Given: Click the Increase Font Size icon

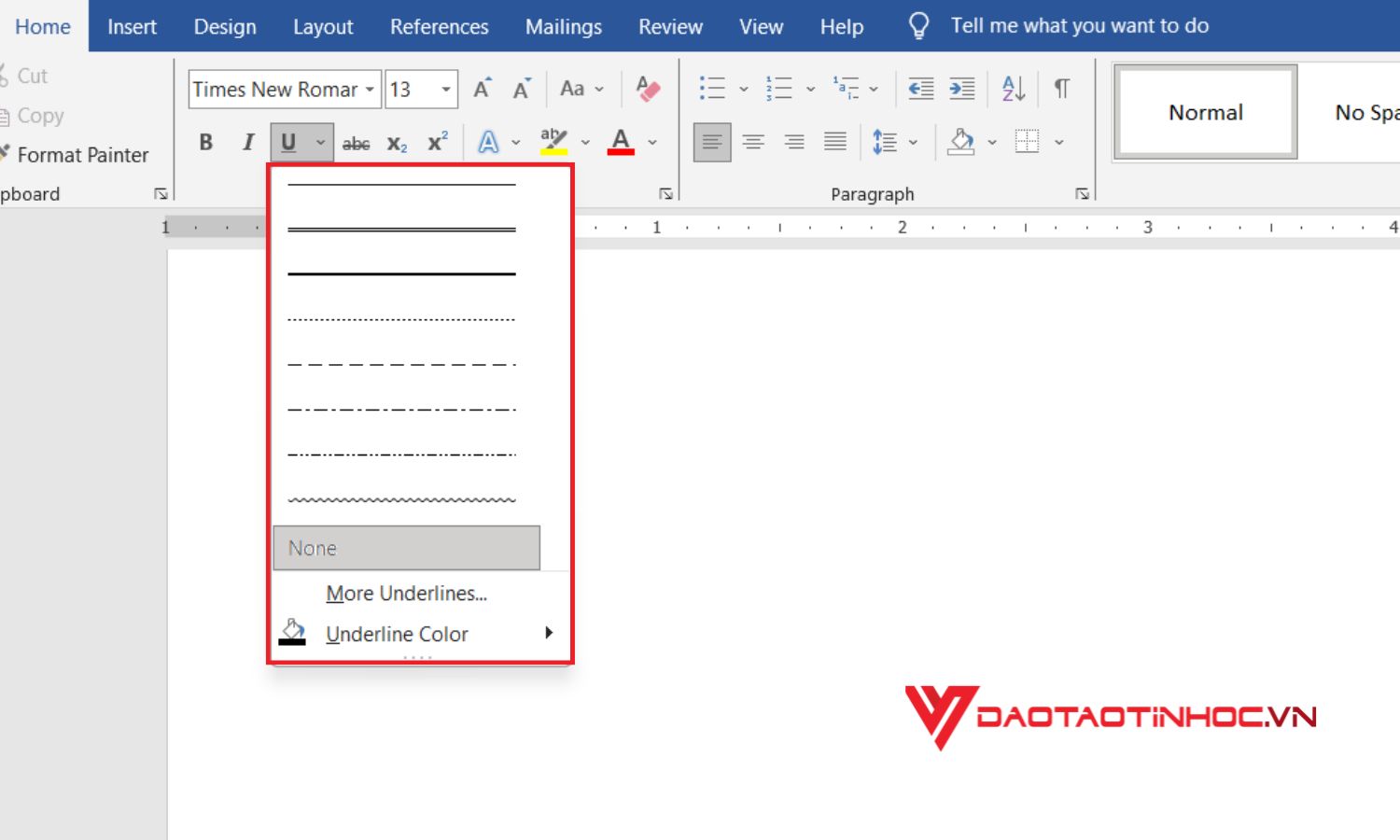Looking at the screenshot, I should [480, 87].
